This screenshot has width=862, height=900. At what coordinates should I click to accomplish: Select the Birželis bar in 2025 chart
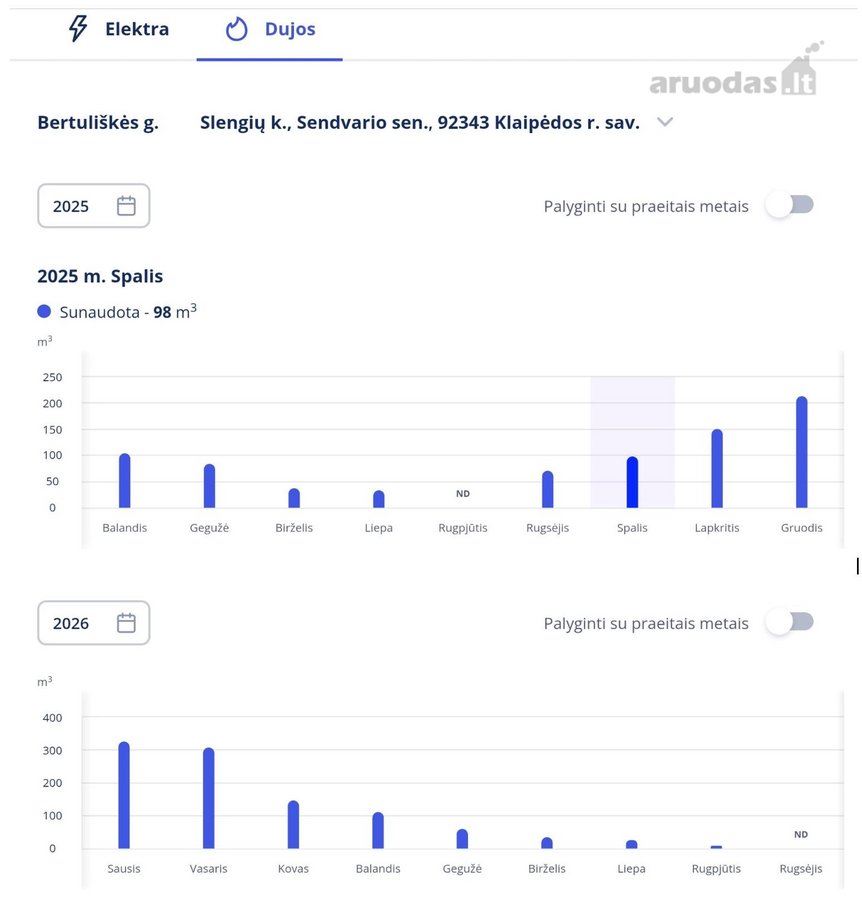click(x=294, y=498)
